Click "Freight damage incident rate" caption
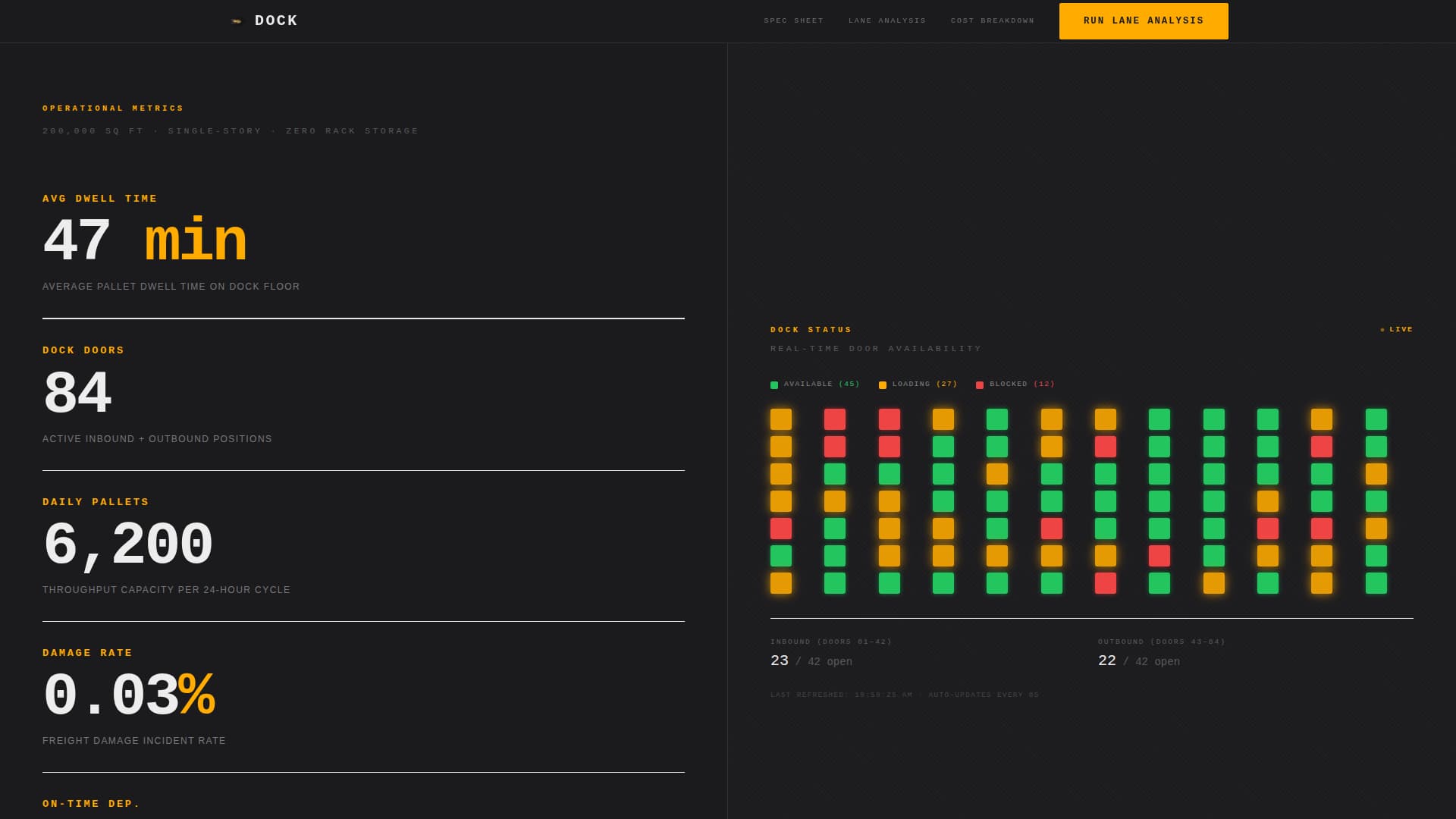1456x819 pixels. [x=134, y=741]
